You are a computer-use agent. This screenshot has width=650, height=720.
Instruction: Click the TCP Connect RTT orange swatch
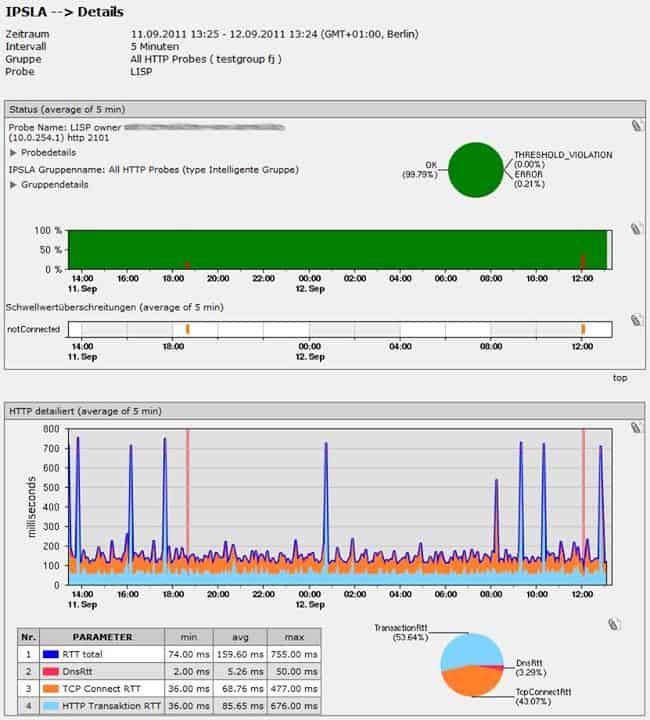[x=50, y=689]
